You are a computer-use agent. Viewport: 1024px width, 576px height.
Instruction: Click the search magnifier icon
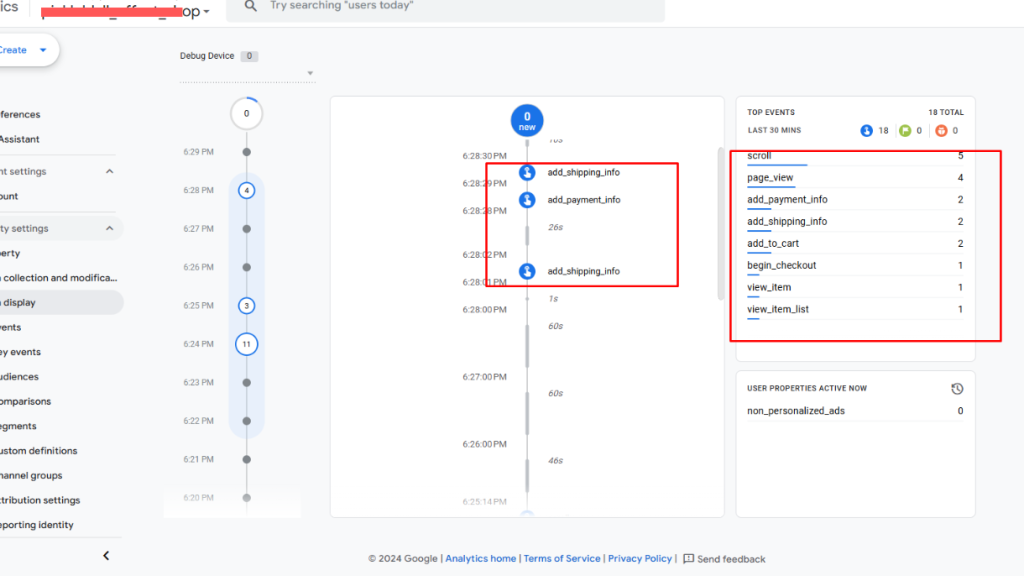pyautogui.click(x=251, y=6)
